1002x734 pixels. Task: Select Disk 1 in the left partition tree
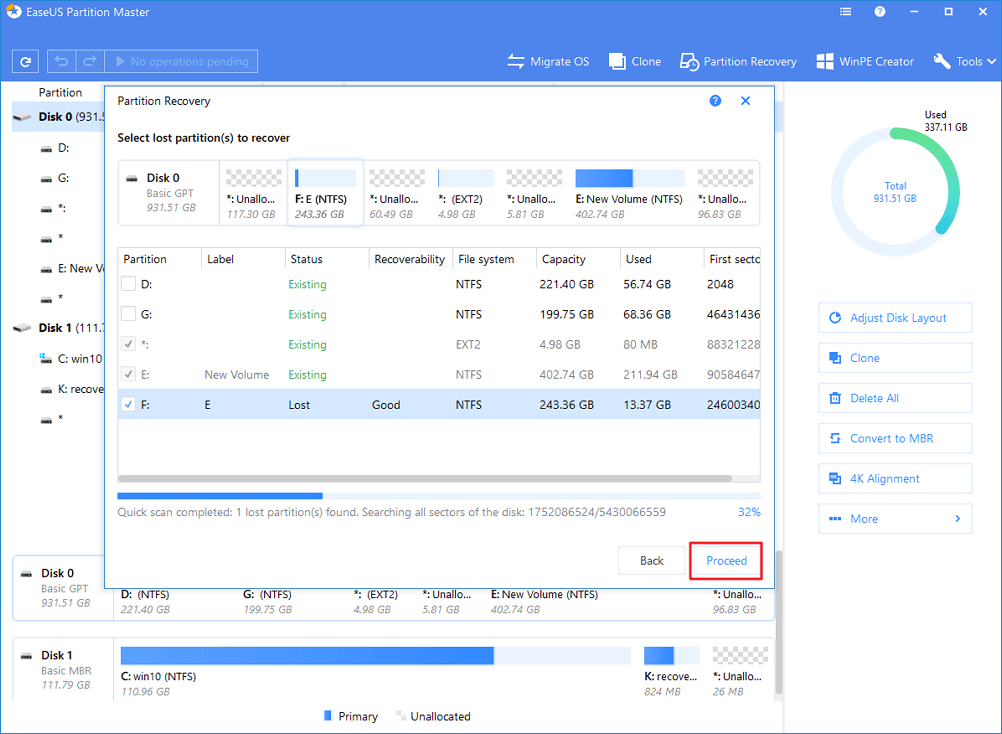(59, 328)
